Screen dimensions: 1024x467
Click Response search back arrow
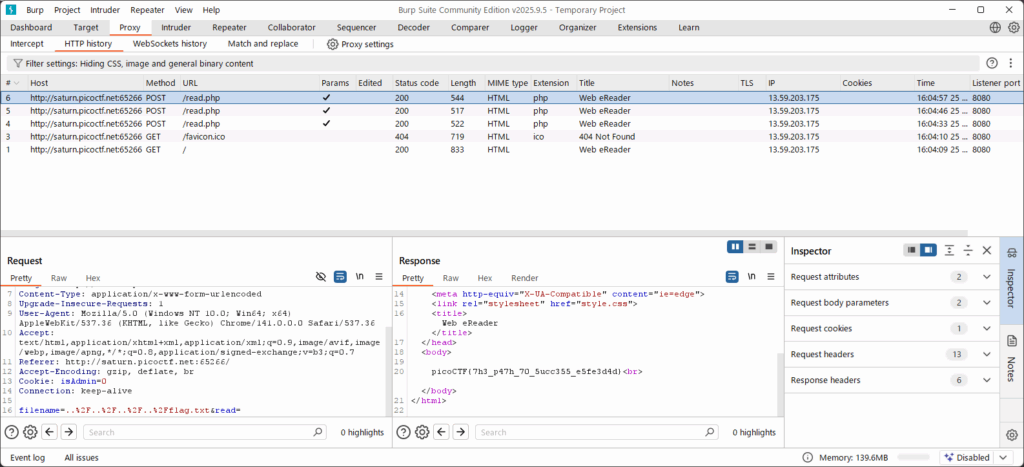point(441,432)
